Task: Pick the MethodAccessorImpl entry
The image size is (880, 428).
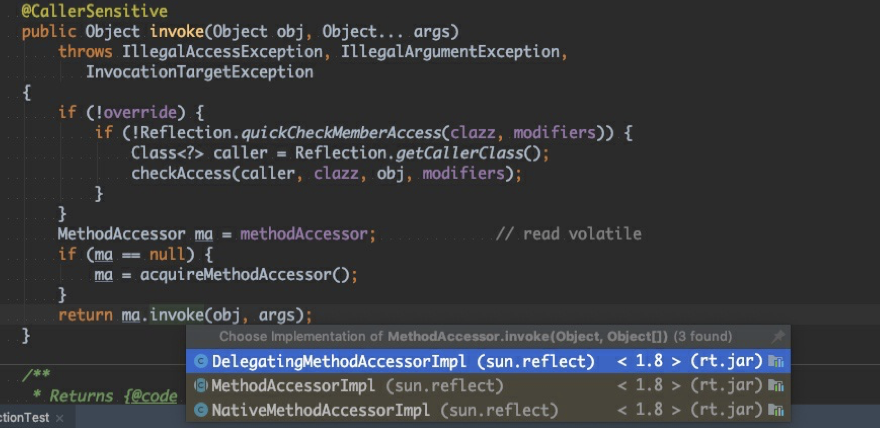Action: tap(293, 385)
